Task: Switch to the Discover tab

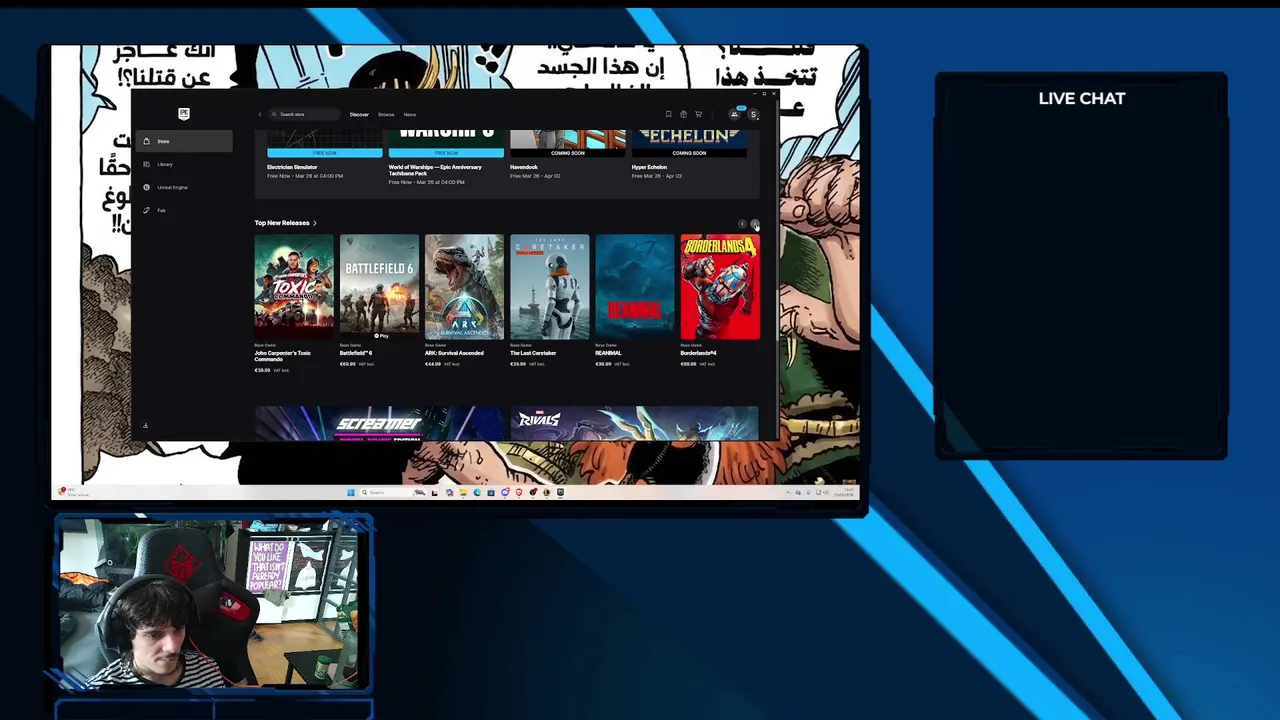Action: coord(359,114)
